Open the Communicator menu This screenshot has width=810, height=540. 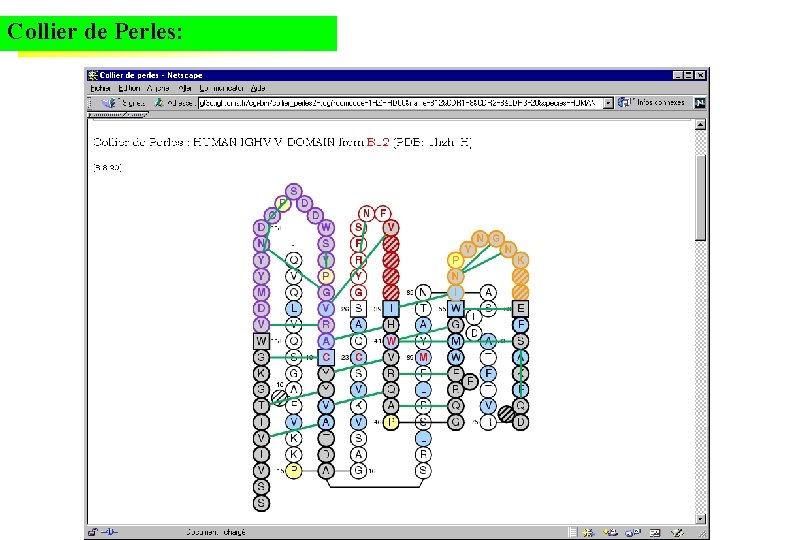[x=222, y=88]
